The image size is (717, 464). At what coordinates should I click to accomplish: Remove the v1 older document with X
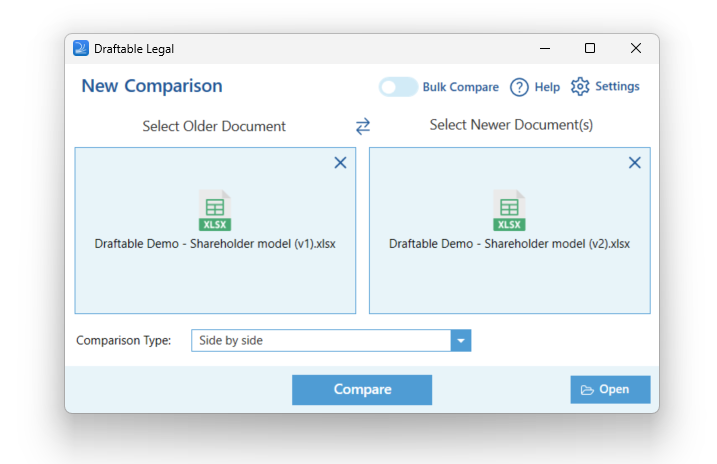[340, 163]
